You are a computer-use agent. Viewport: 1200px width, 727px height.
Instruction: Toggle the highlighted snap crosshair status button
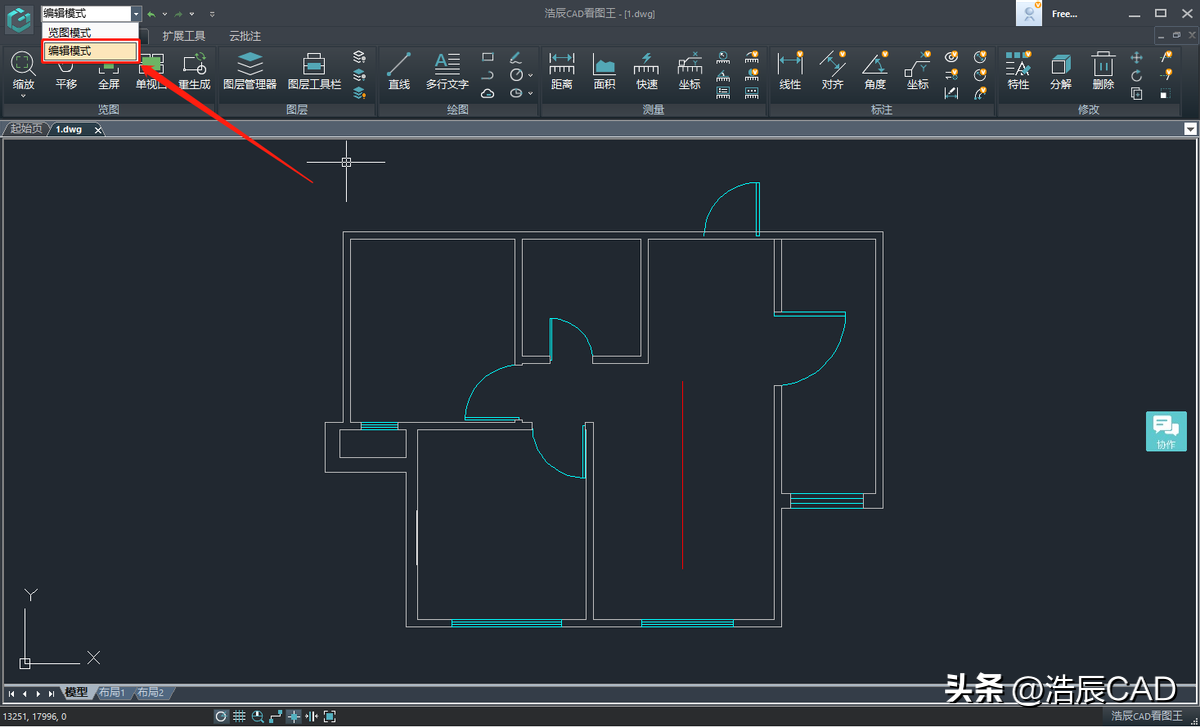click(x=293, y=716)
